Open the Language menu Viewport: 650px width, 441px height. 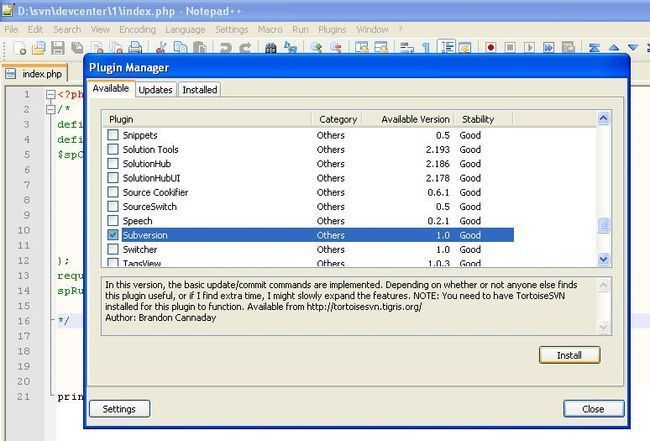coord(185,29)
